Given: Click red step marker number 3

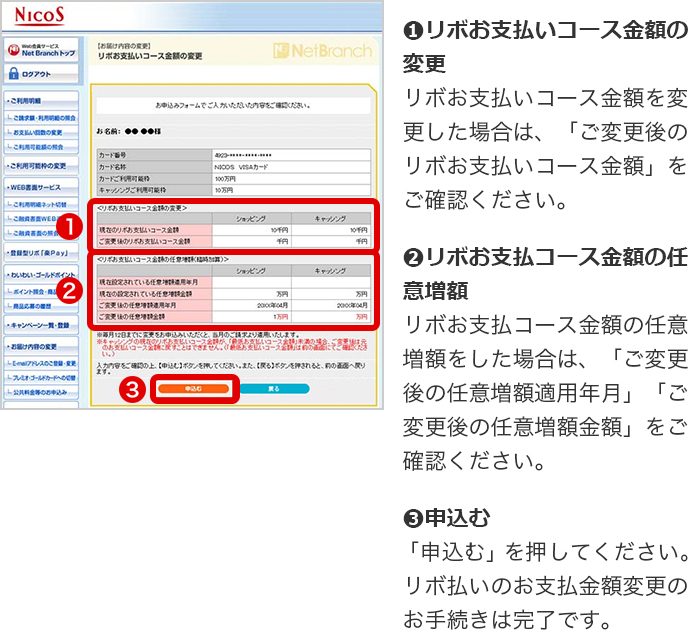Looking at the screenshot, I should [136, 388].
